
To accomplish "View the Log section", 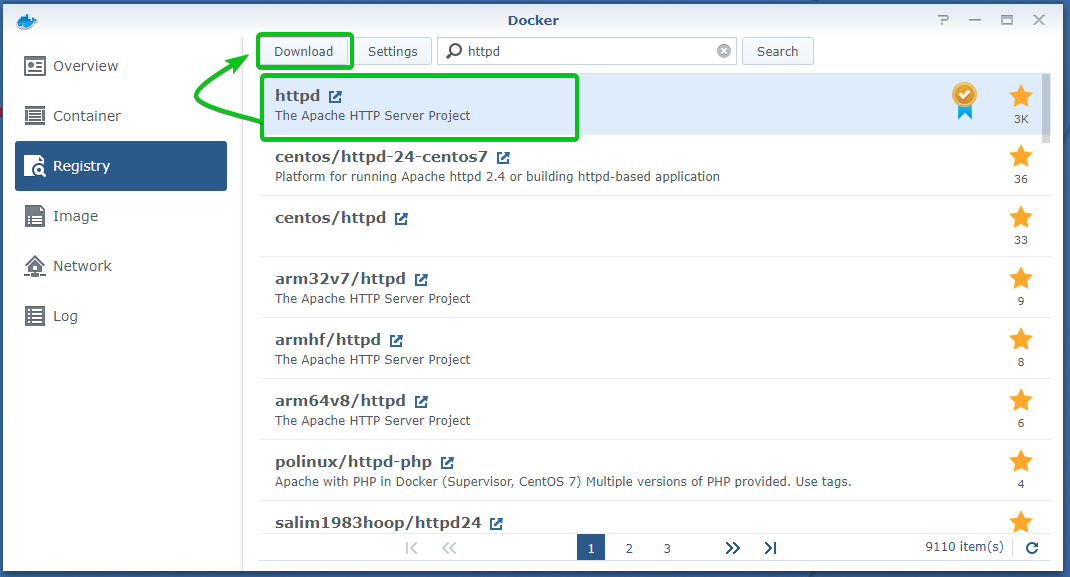I will (121, 316).
